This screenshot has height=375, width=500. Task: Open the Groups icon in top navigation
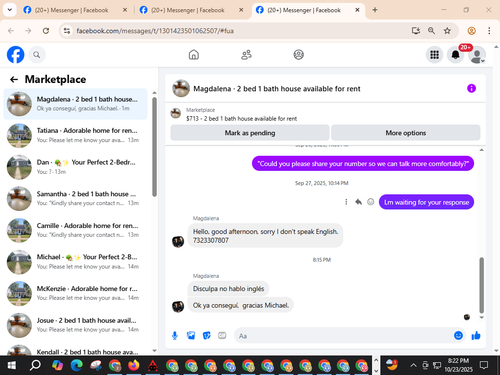click(x=298, y=55)
